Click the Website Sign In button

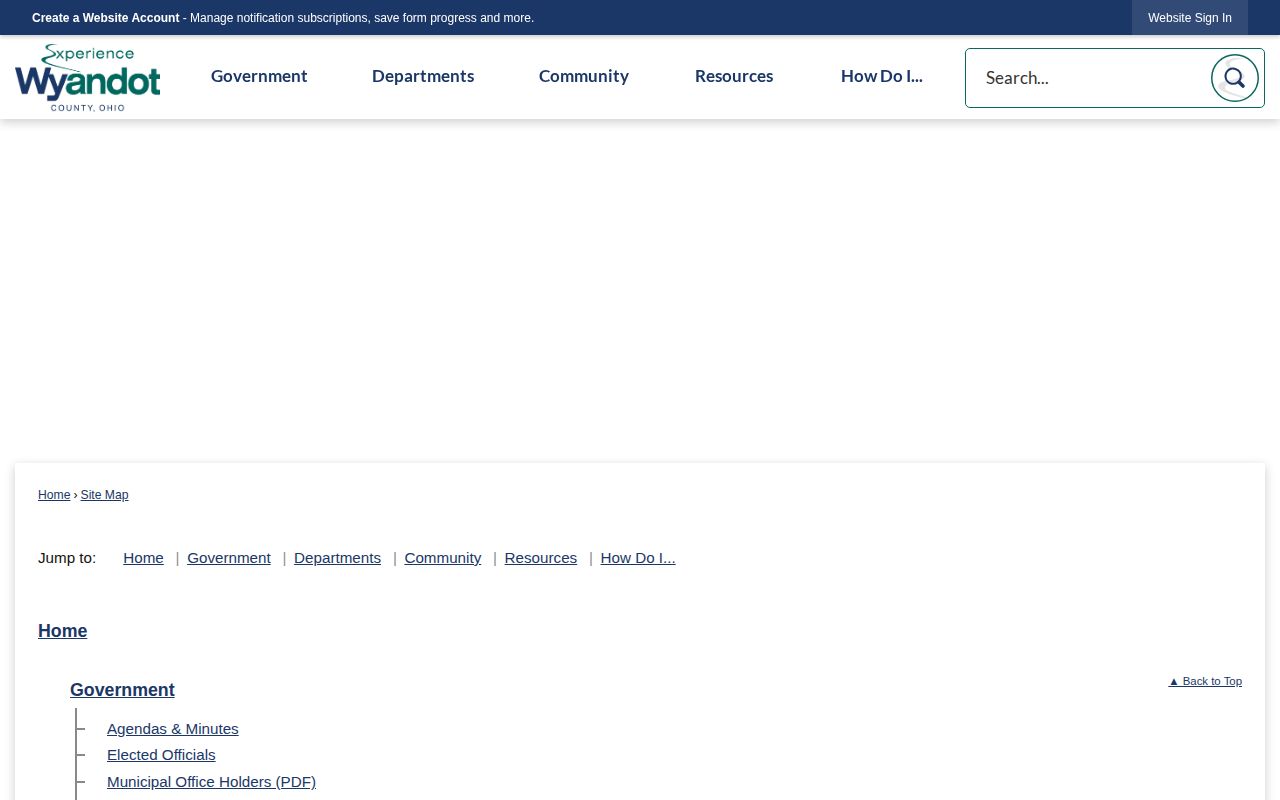(1190, 18)
